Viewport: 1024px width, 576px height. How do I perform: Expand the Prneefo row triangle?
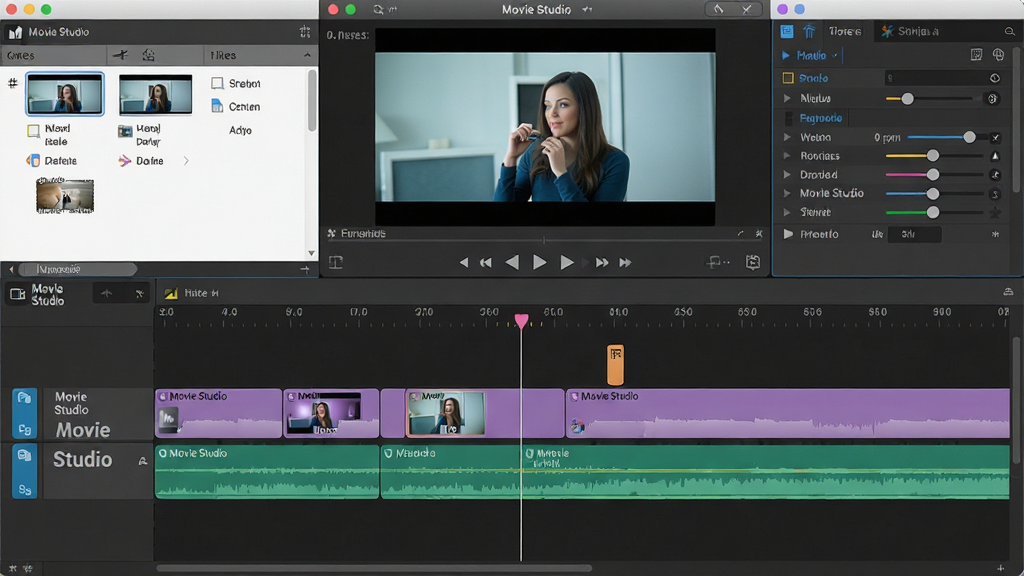[x=788, y=234]
